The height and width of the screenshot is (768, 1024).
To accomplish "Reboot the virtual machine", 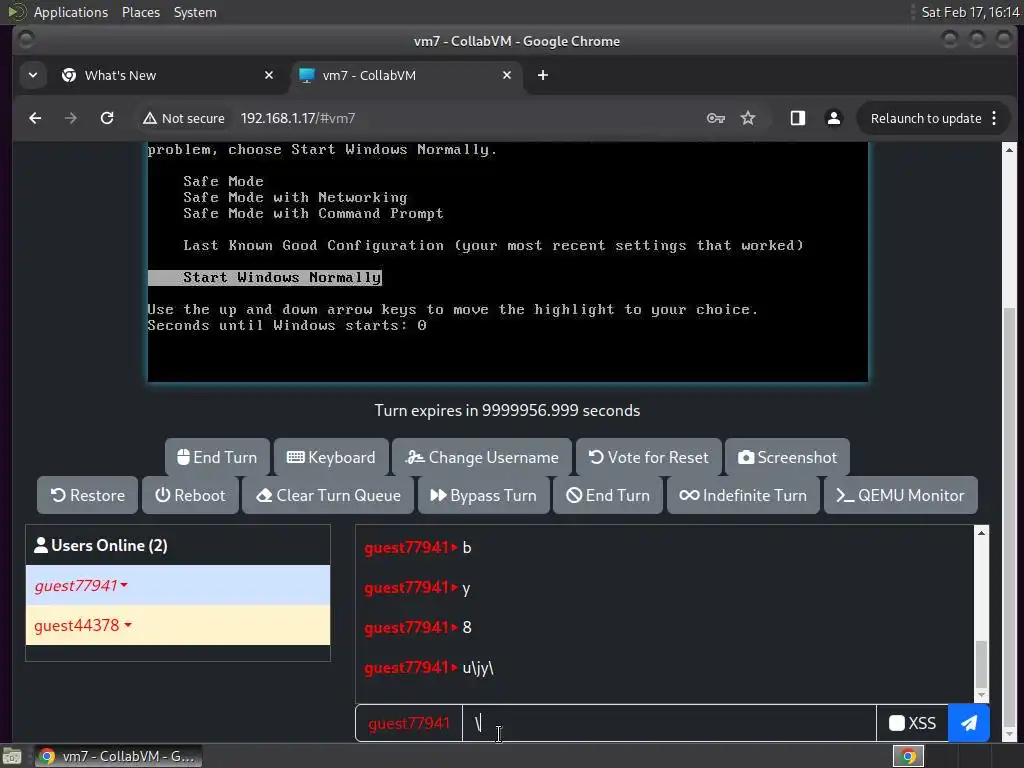I will click(190, 495).
